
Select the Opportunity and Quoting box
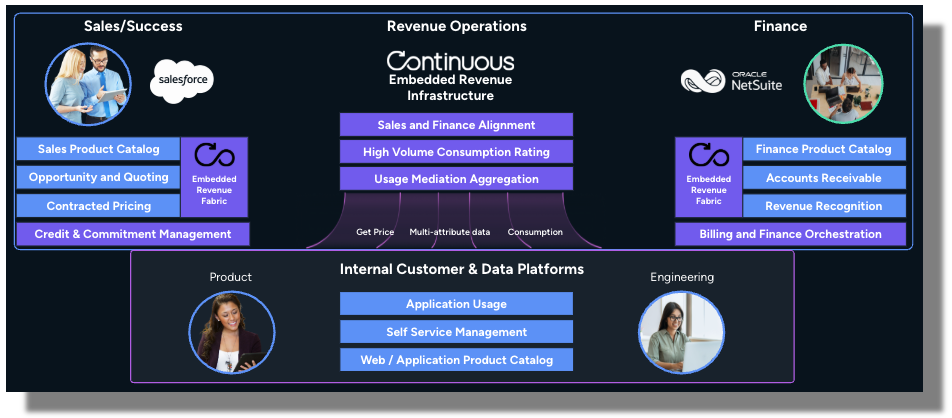point(98,177)
